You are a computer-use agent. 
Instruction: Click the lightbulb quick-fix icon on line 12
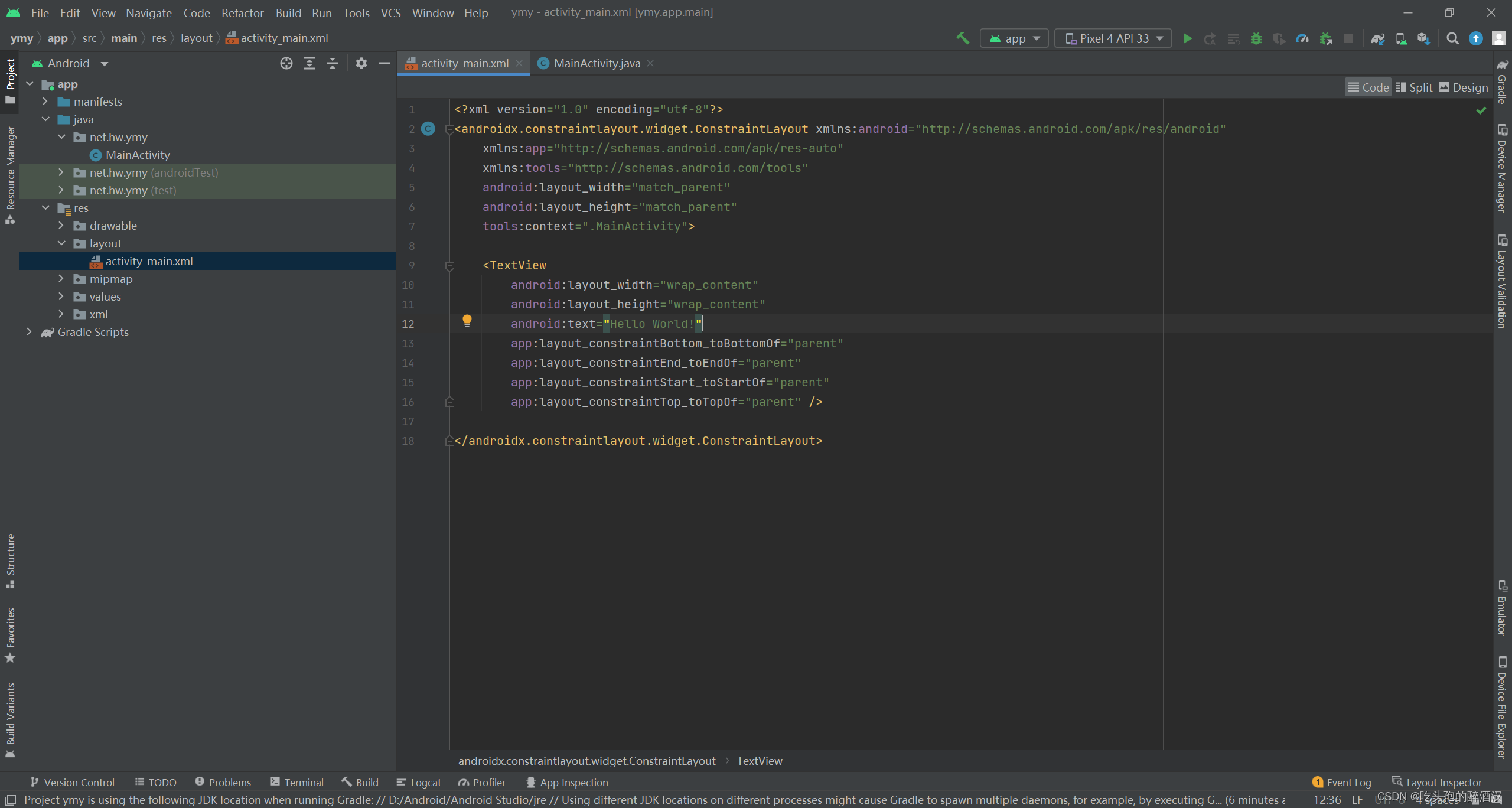tap(467, 321)
